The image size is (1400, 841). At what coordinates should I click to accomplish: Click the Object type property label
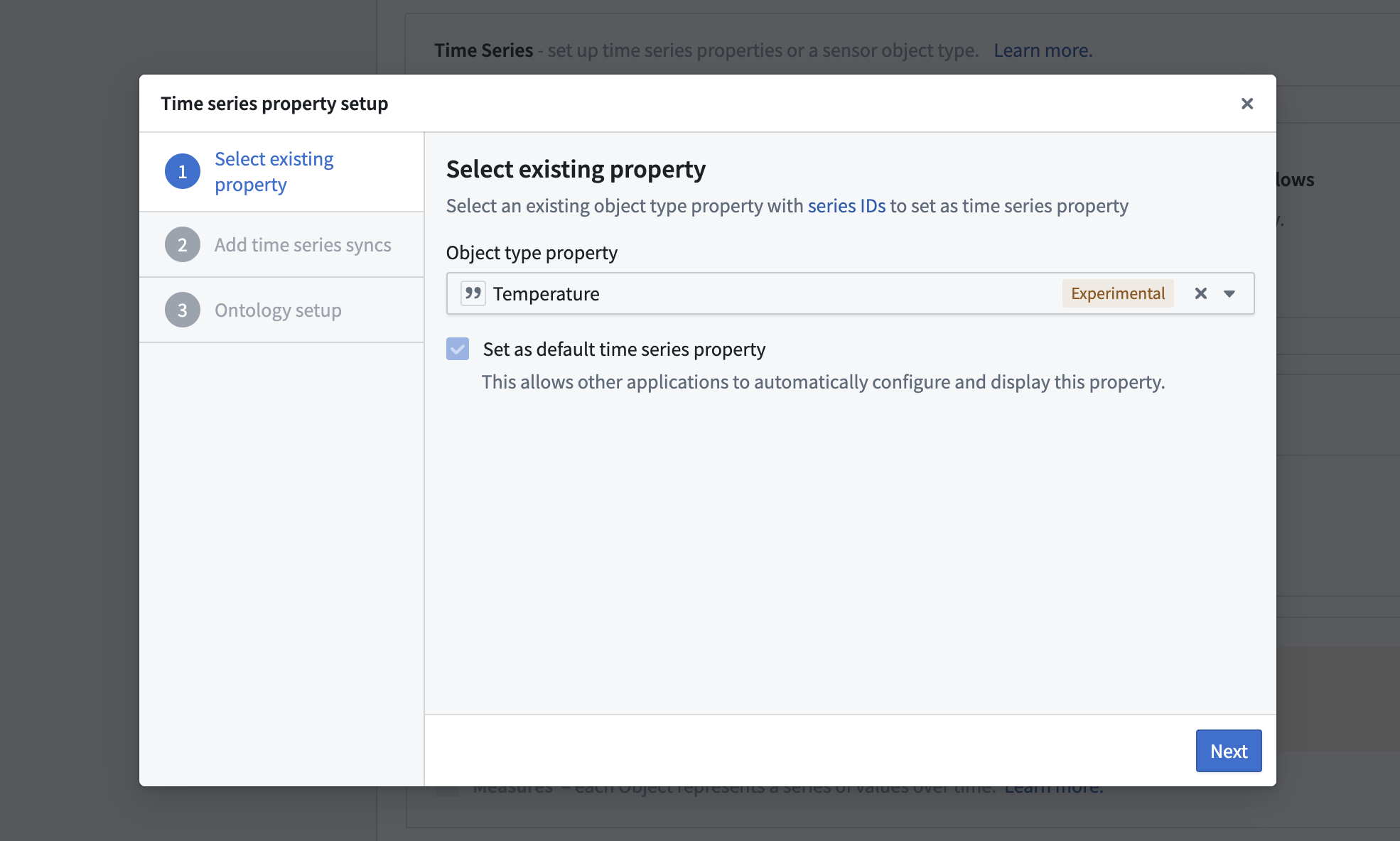tap(532, 253)
